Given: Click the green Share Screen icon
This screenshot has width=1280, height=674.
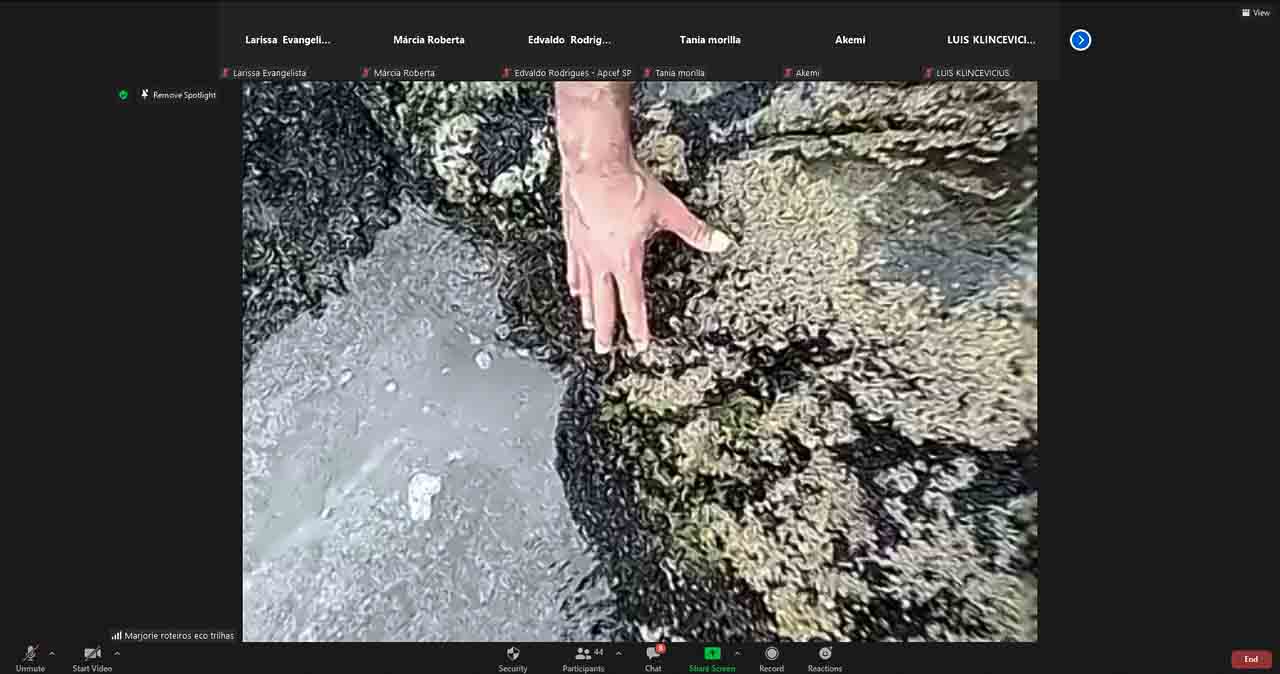Looking at the screenshot, I should pyautogui.click(x=711, y=654).
